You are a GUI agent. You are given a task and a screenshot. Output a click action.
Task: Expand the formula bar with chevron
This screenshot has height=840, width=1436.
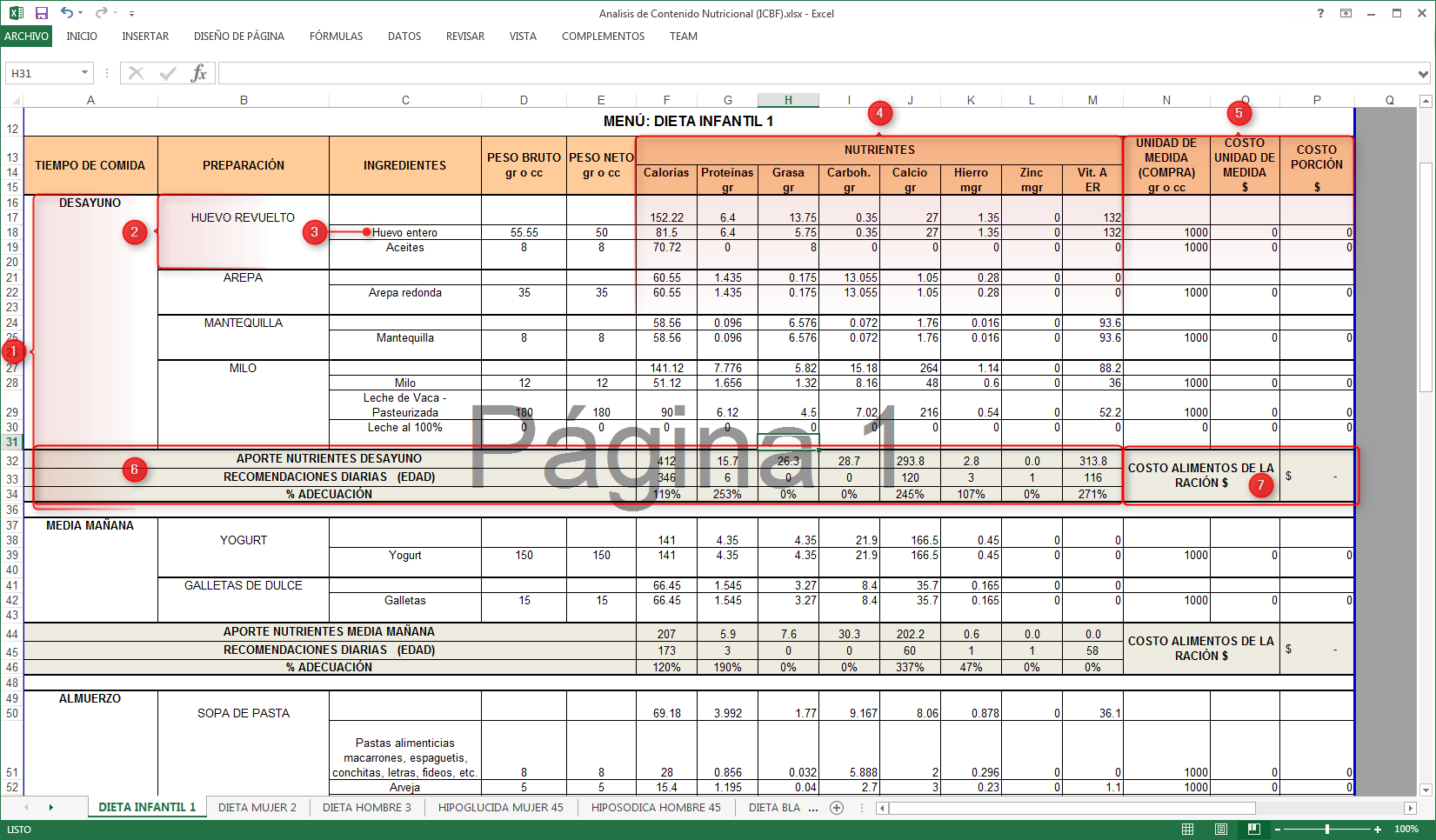1423,73
